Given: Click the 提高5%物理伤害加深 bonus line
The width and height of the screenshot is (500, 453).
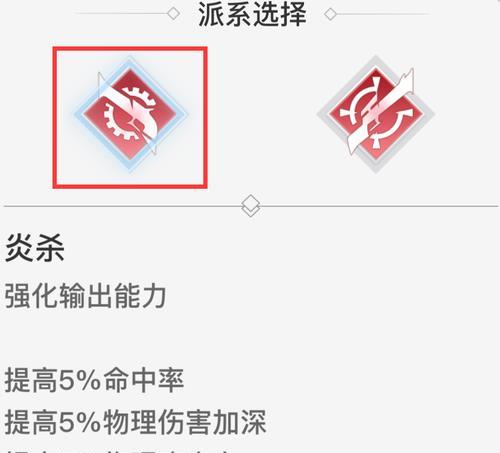Looking at the screenshot, I should 136,422.
